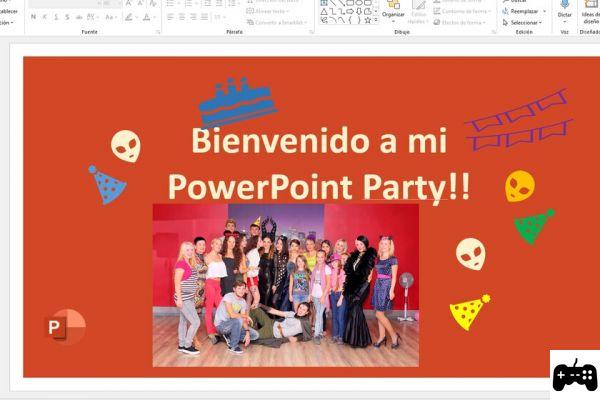
Task: Select the blue birthday cake graphic
Action: pyautogui.click(x=237, y=102)
